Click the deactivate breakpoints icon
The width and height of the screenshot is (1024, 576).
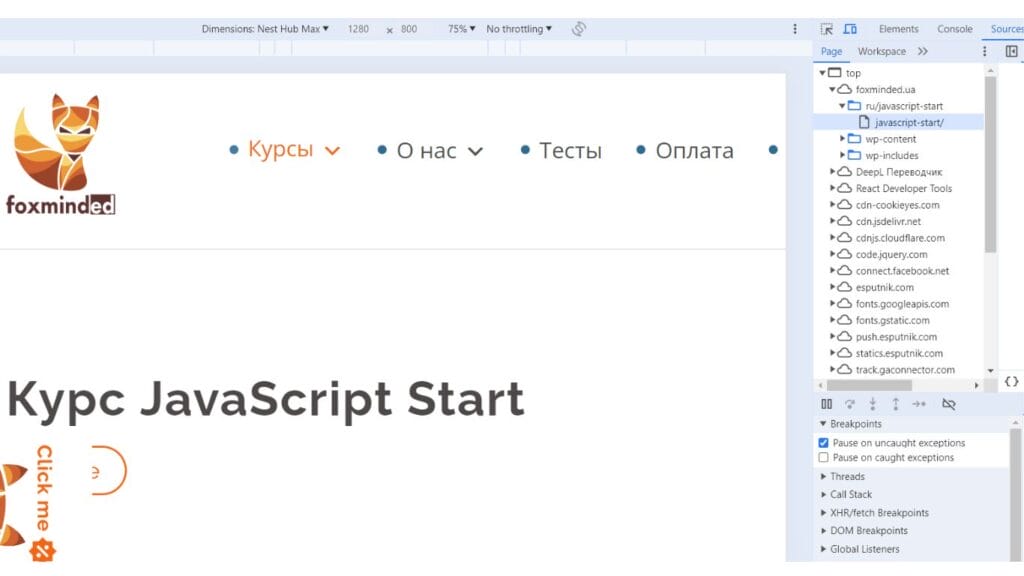point(949,404)
